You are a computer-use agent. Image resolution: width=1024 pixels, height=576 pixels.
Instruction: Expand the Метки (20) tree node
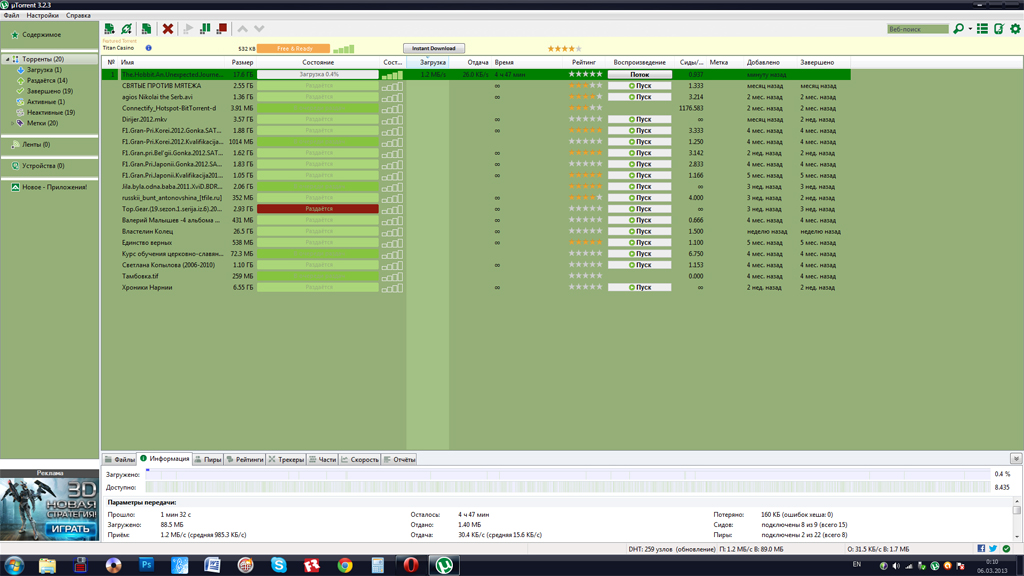[12, 123]
